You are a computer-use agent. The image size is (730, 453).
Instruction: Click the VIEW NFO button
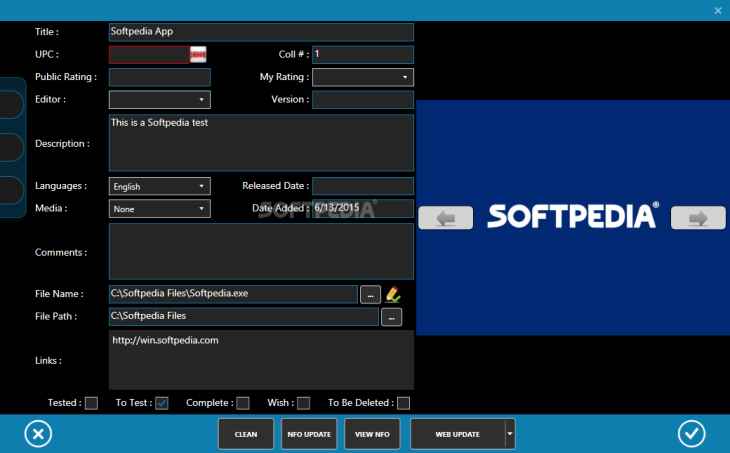373,435
